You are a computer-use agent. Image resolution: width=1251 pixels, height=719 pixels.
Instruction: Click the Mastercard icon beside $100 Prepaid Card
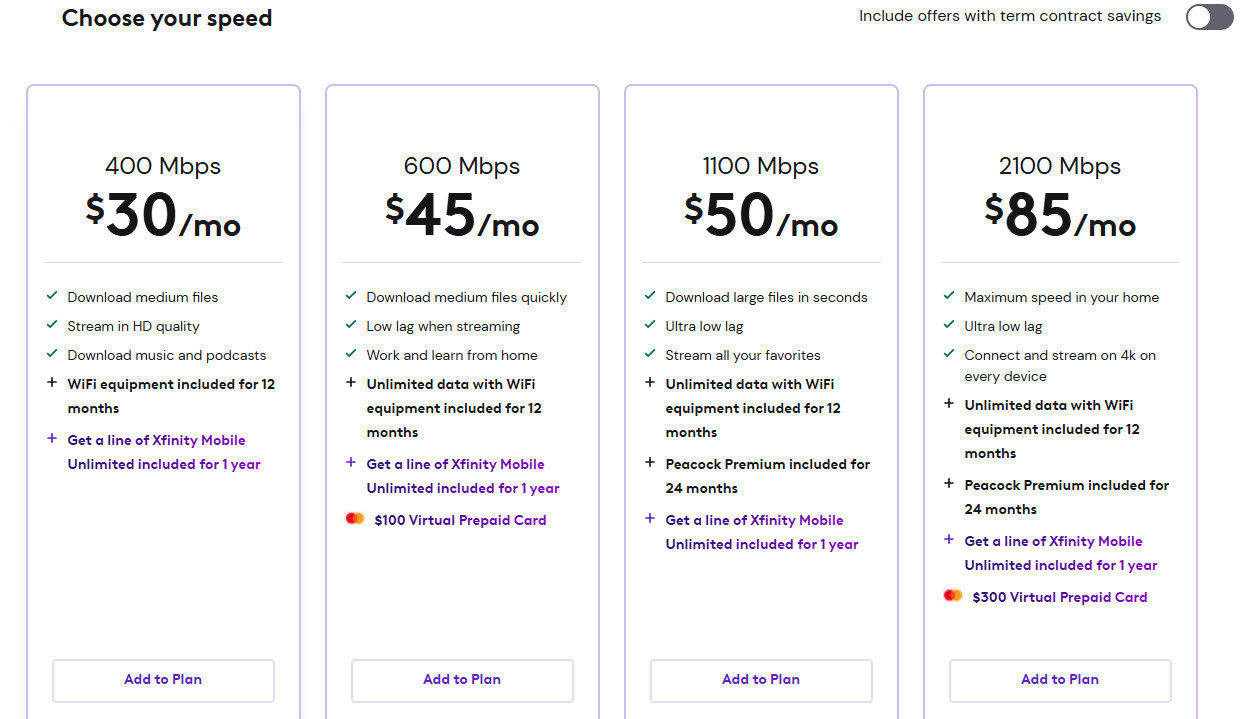point(355,519)
